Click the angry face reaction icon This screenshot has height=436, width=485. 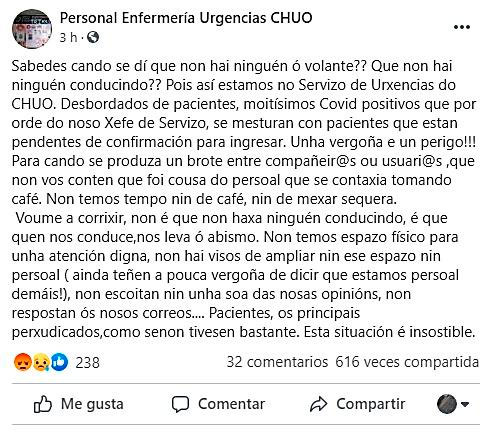coord(22,362)
